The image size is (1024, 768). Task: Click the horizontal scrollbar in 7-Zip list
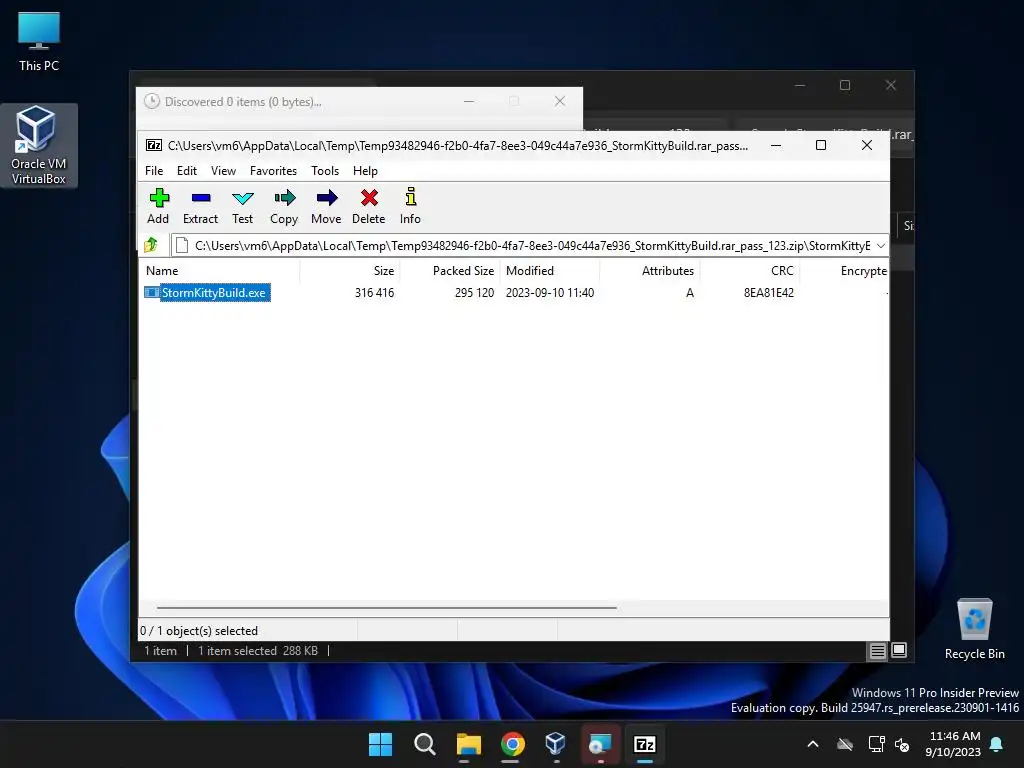387,607
